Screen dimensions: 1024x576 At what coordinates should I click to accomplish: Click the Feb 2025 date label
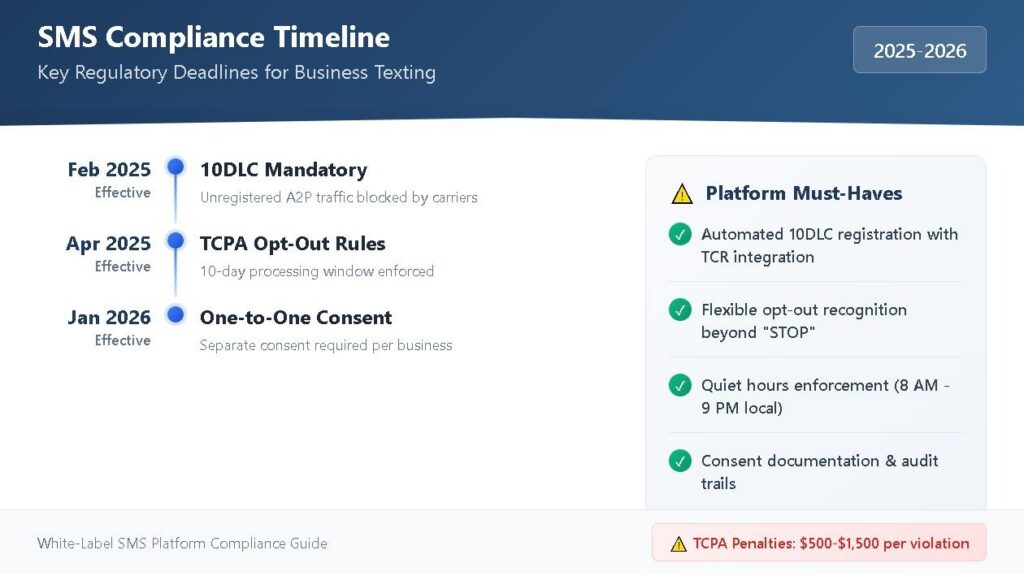tap(109, 170)
